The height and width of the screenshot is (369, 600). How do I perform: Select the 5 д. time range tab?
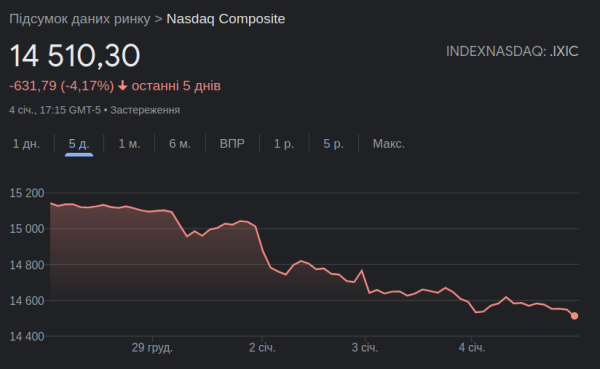tap(79, 144)
